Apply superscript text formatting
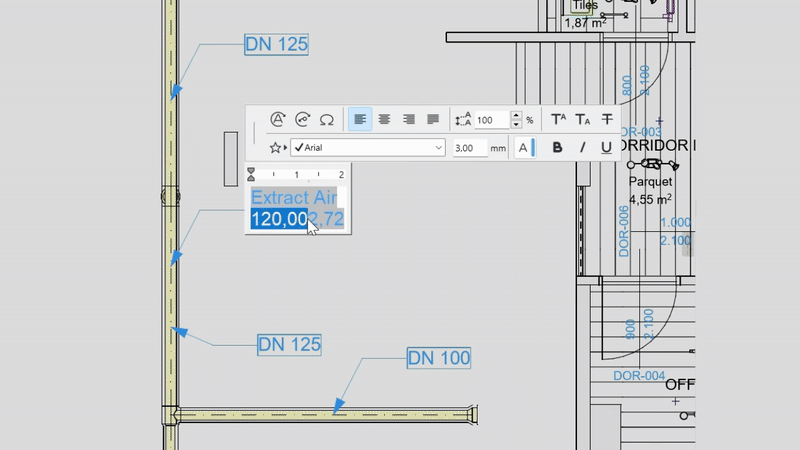The width and height of the screenshot is (800, 450). (559, 119)
